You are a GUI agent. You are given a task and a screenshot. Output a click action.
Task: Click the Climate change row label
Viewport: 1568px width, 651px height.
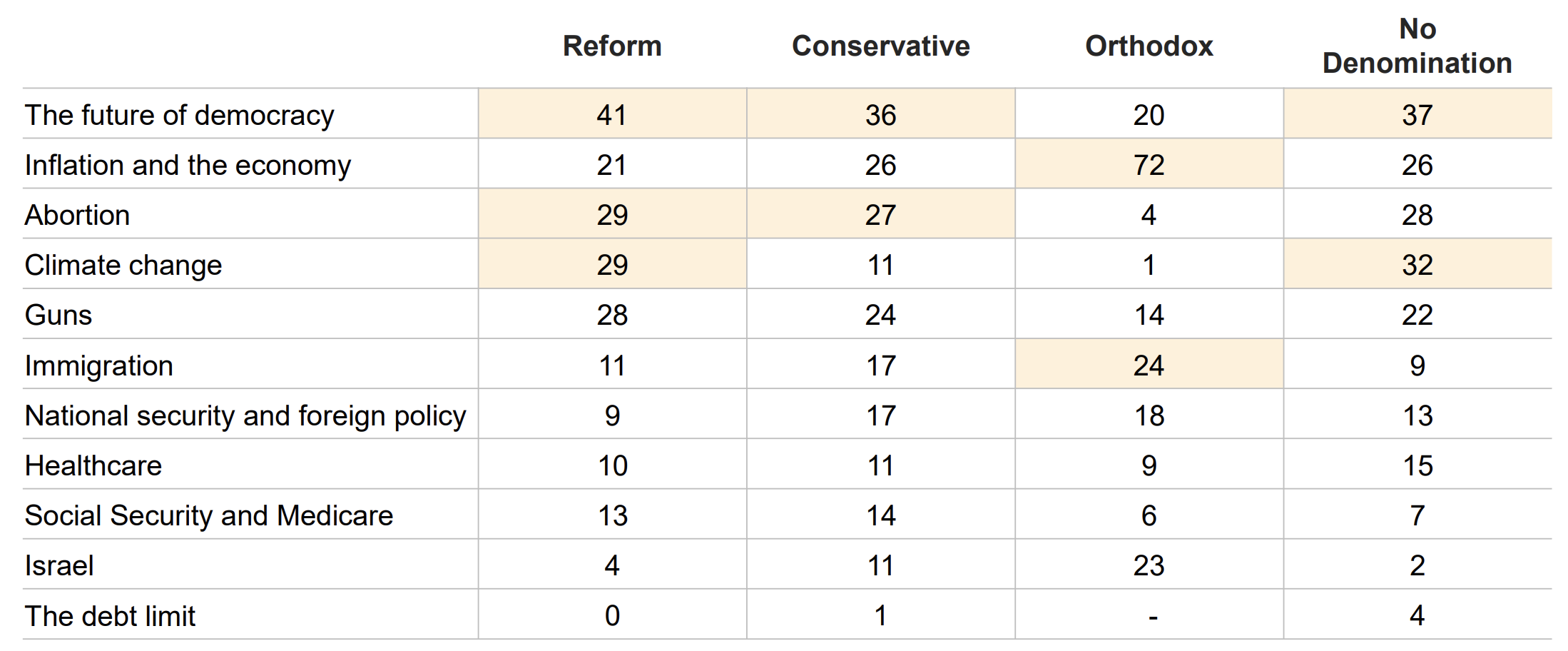pos(123,265)
